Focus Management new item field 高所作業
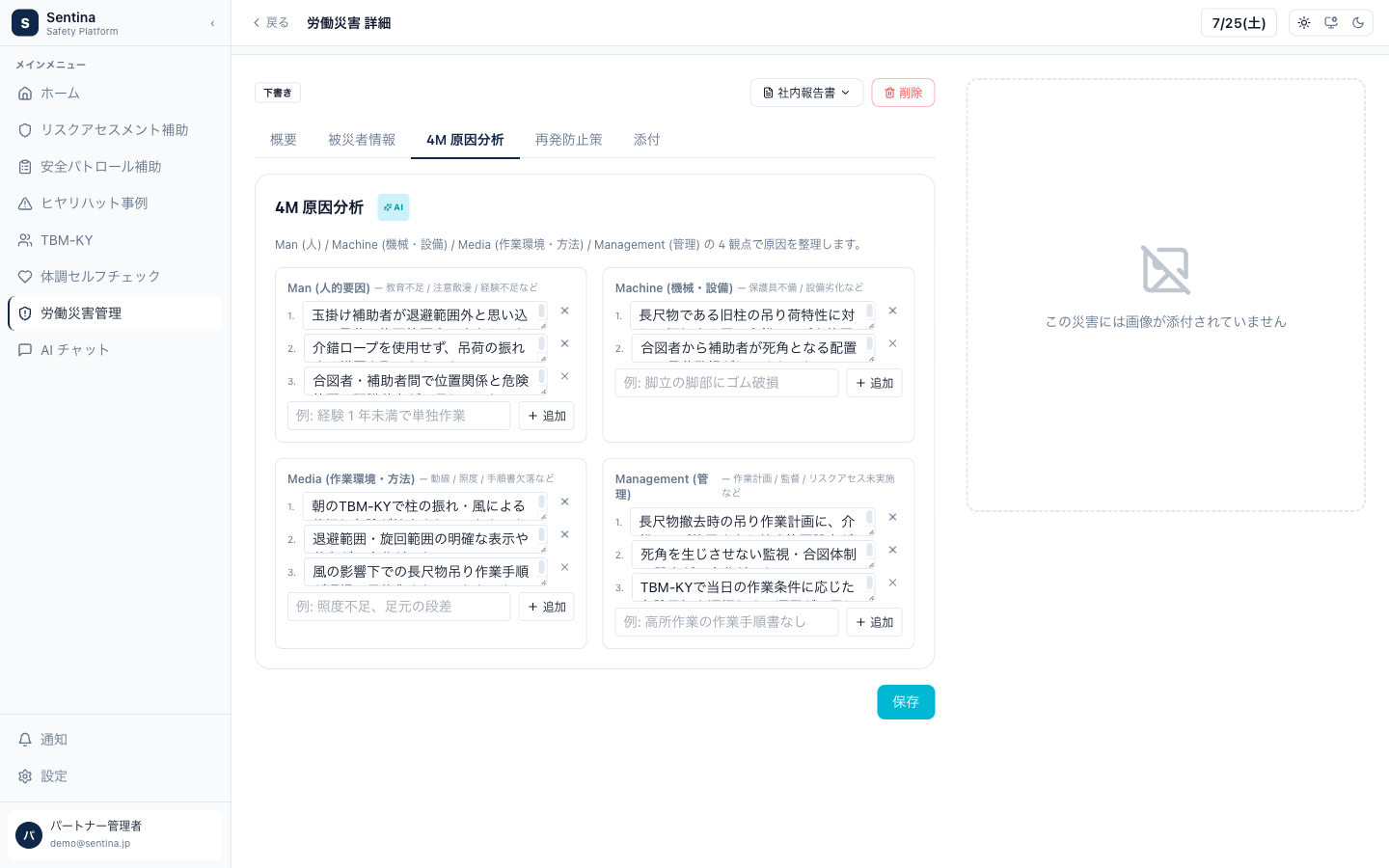Screen dimensions: 1389x868 (x=727, y=622)
